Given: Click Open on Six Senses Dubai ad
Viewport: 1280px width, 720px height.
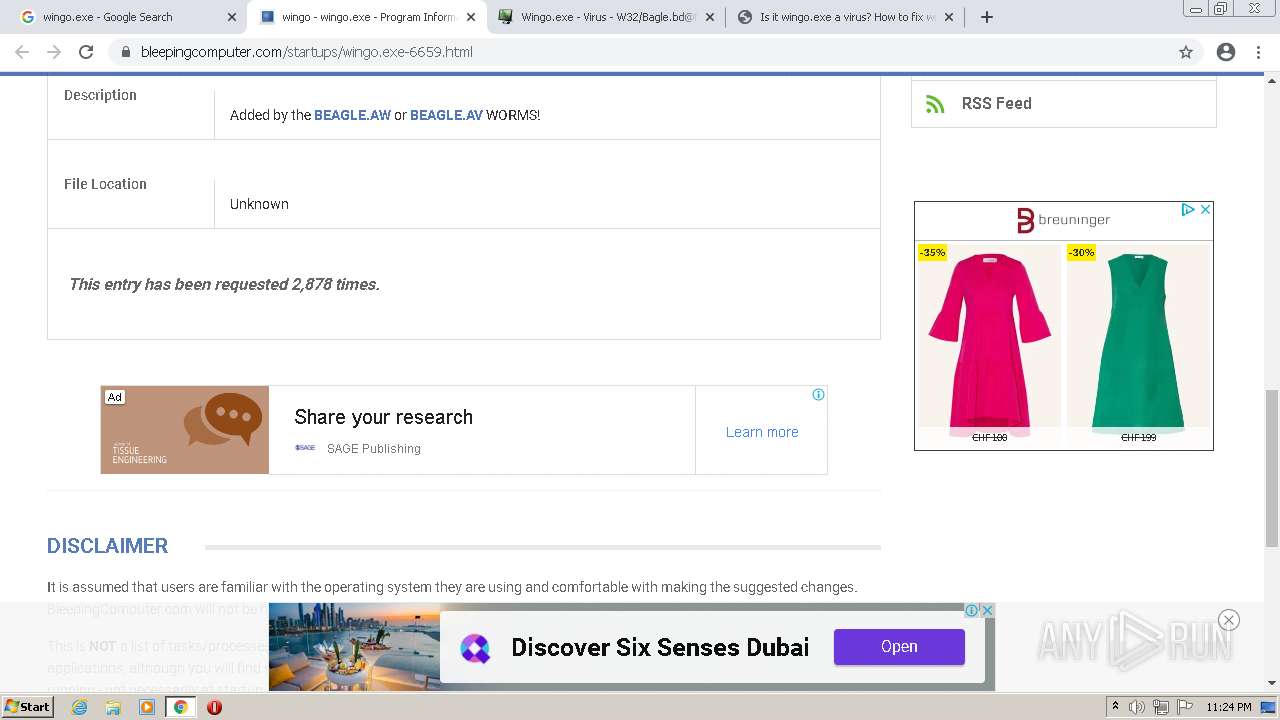Looking at the screenshot, I should point(899,647).
